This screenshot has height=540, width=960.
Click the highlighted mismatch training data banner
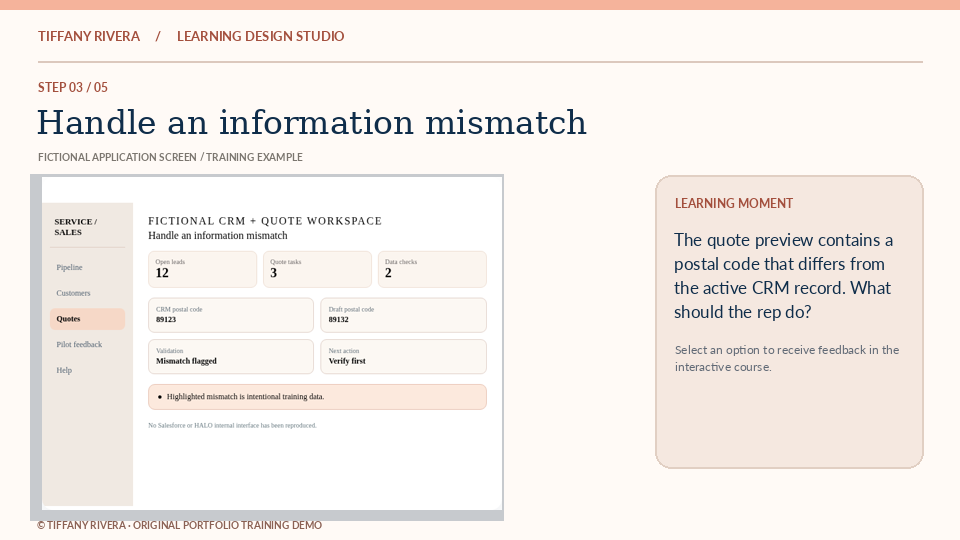click(x=317, y=397)
